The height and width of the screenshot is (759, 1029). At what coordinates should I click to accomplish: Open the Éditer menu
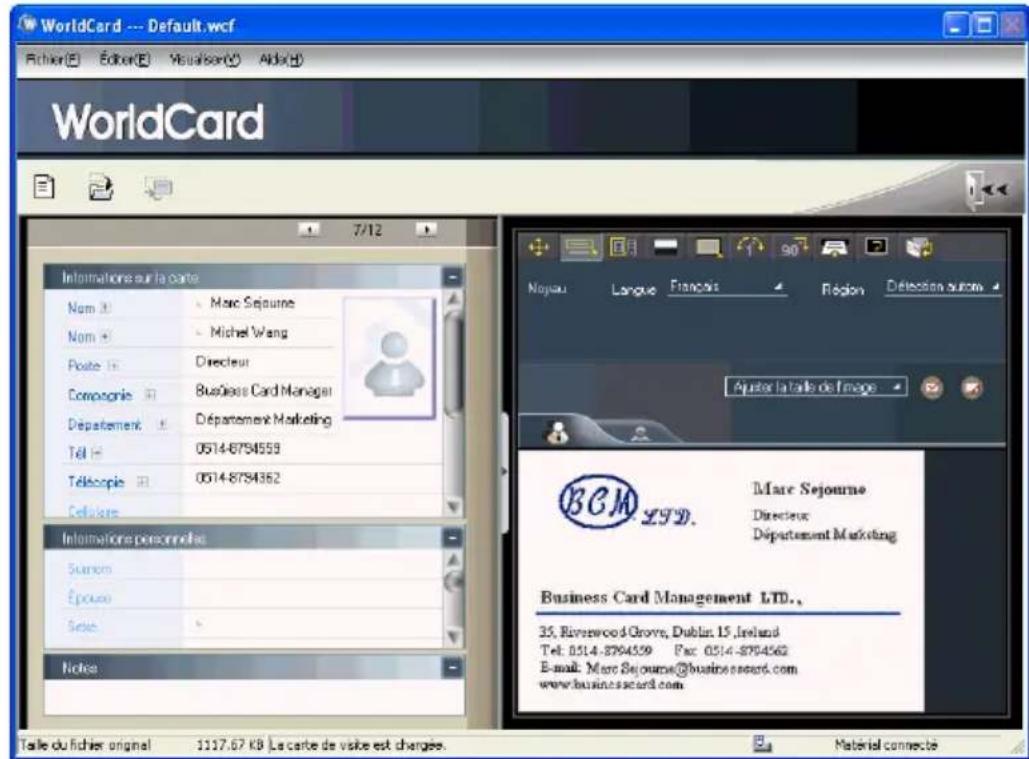tap(124, 60)
